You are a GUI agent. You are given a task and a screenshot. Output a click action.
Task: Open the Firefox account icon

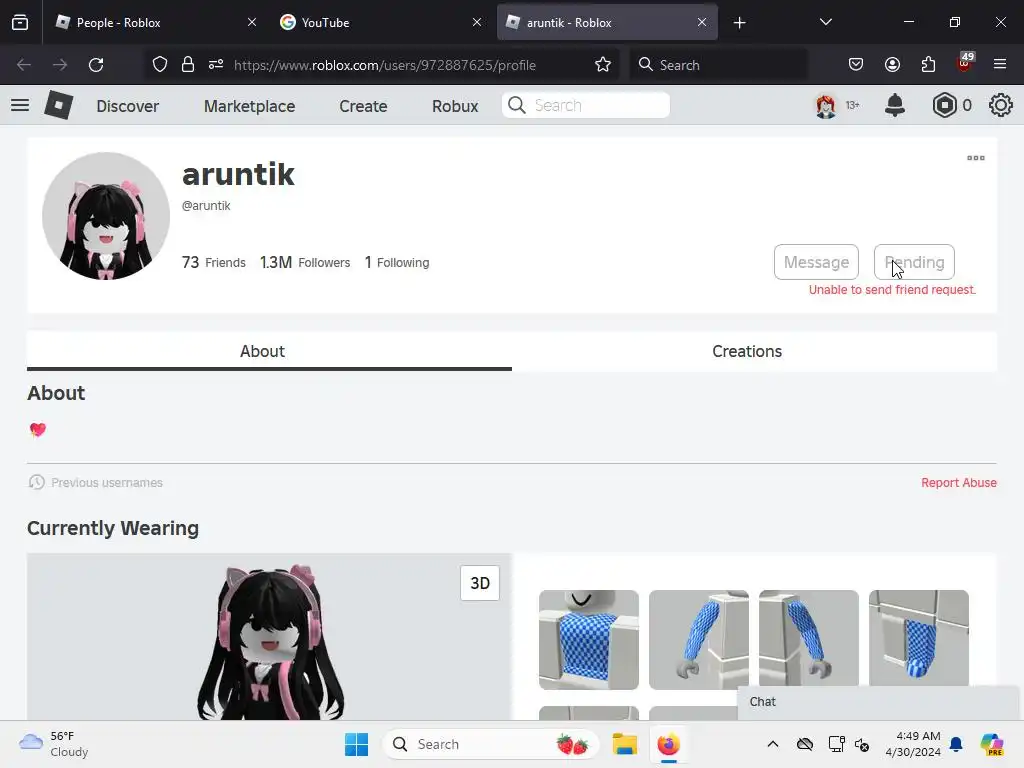(x=892, y=65)
